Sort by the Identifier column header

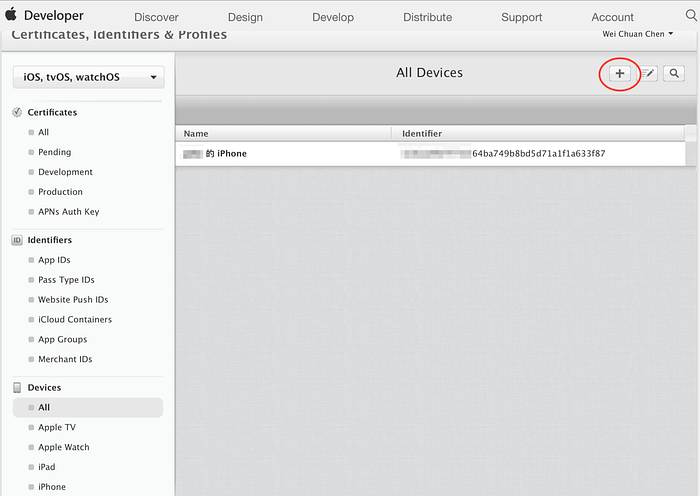click(422, 133)
